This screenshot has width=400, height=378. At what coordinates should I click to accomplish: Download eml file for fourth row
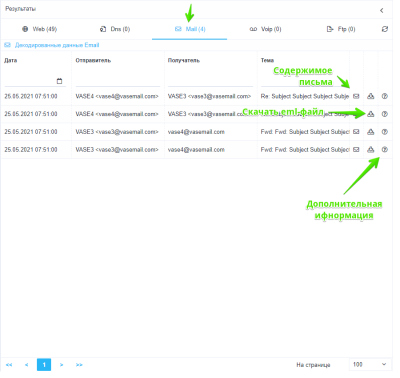370,149
